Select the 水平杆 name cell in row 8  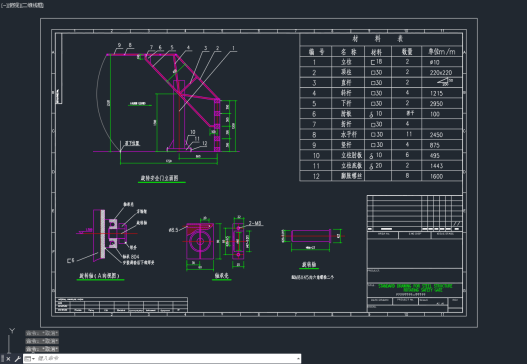point(349,134)
